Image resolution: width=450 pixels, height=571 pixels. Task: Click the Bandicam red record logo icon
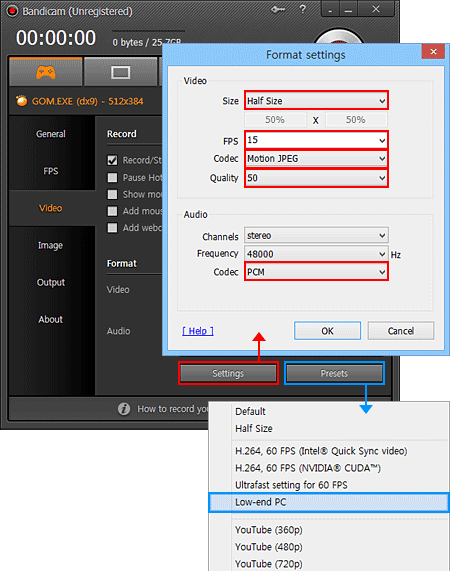click(x=12, y=11)
